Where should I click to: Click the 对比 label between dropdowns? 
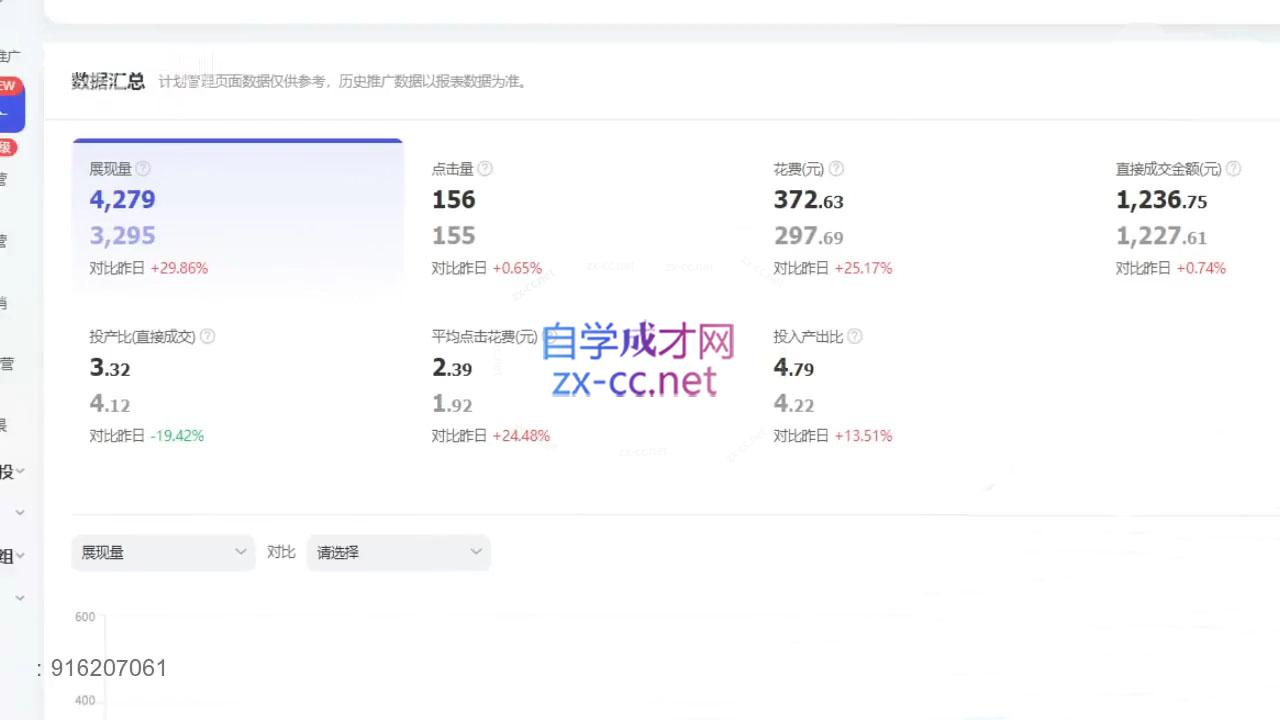[281, 552]
